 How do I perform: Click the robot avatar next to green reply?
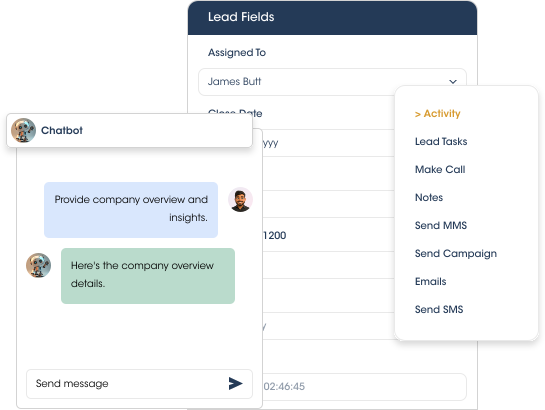point(39,265)
